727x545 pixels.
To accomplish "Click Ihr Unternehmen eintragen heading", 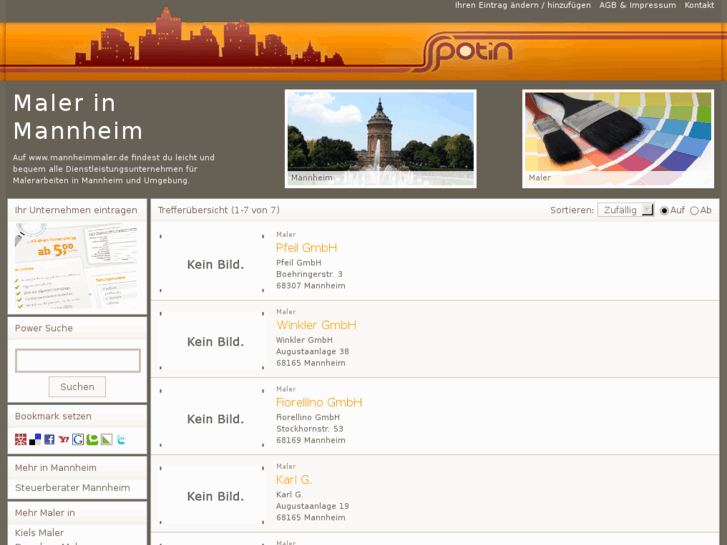I will pos(76,210).
